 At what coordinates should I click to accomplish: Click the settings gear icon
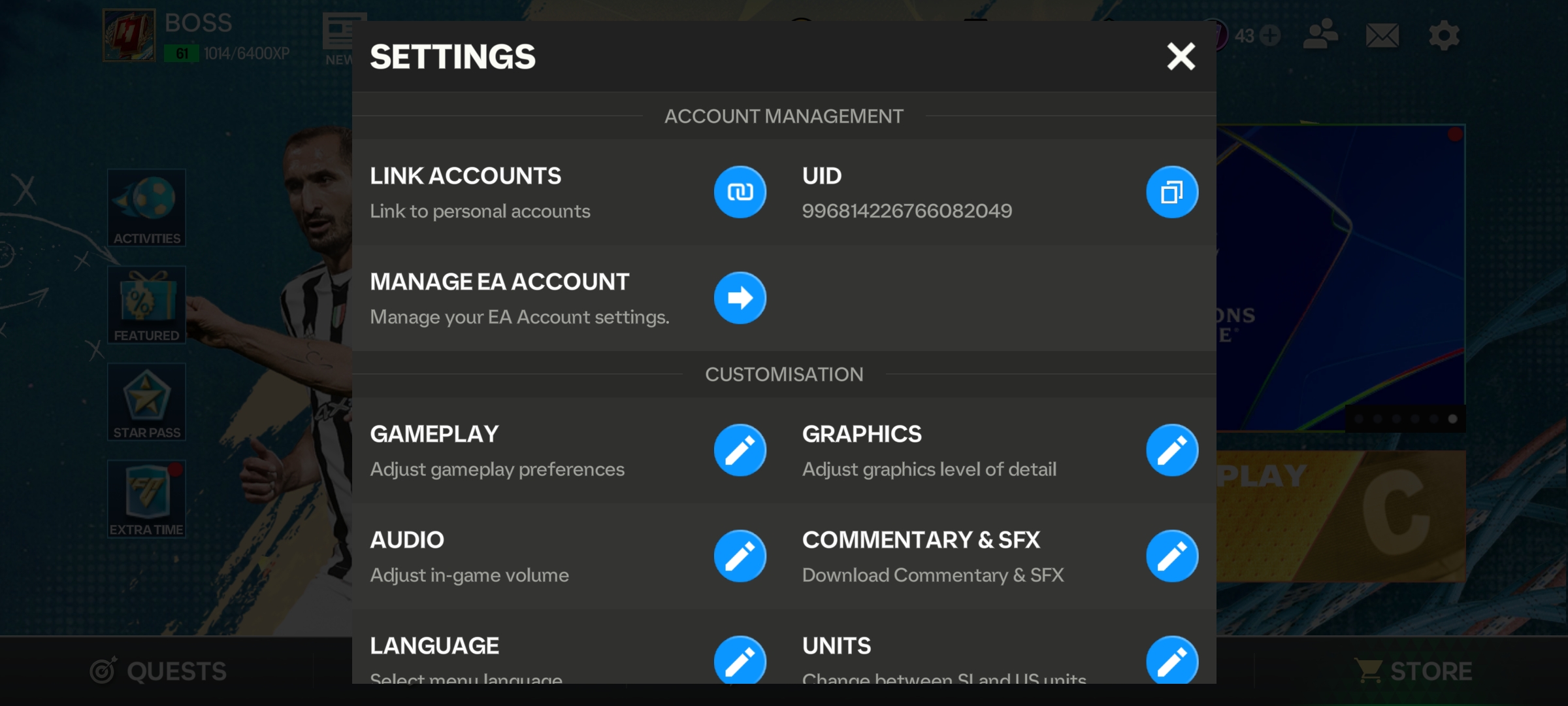(x=1444, y=35)
